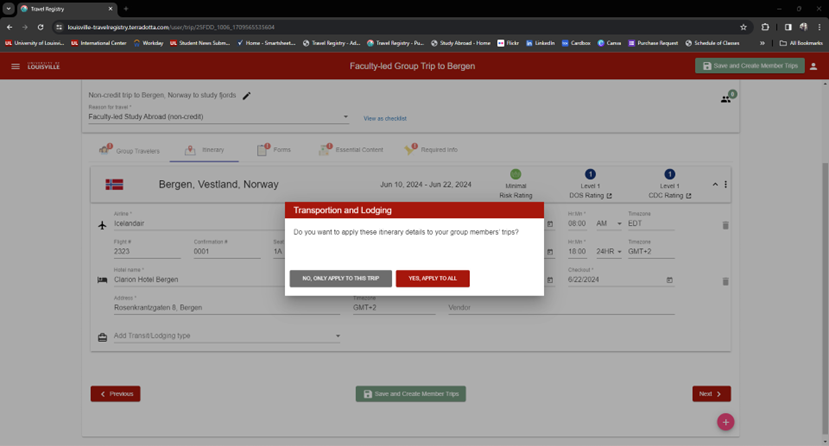
Task: Open the hamburger navigation menu
Action: (x=15, y=66)
